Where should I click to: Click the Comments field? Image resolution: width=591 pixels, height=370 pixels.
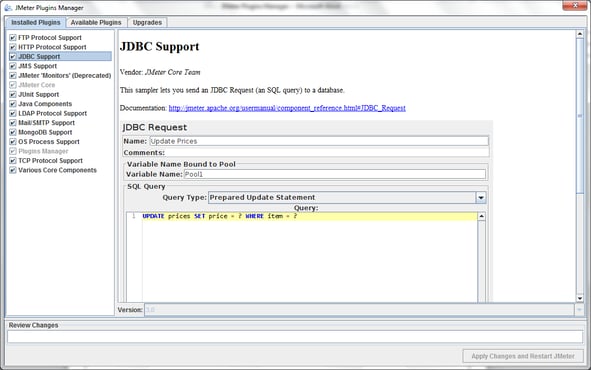coord(327,153)
